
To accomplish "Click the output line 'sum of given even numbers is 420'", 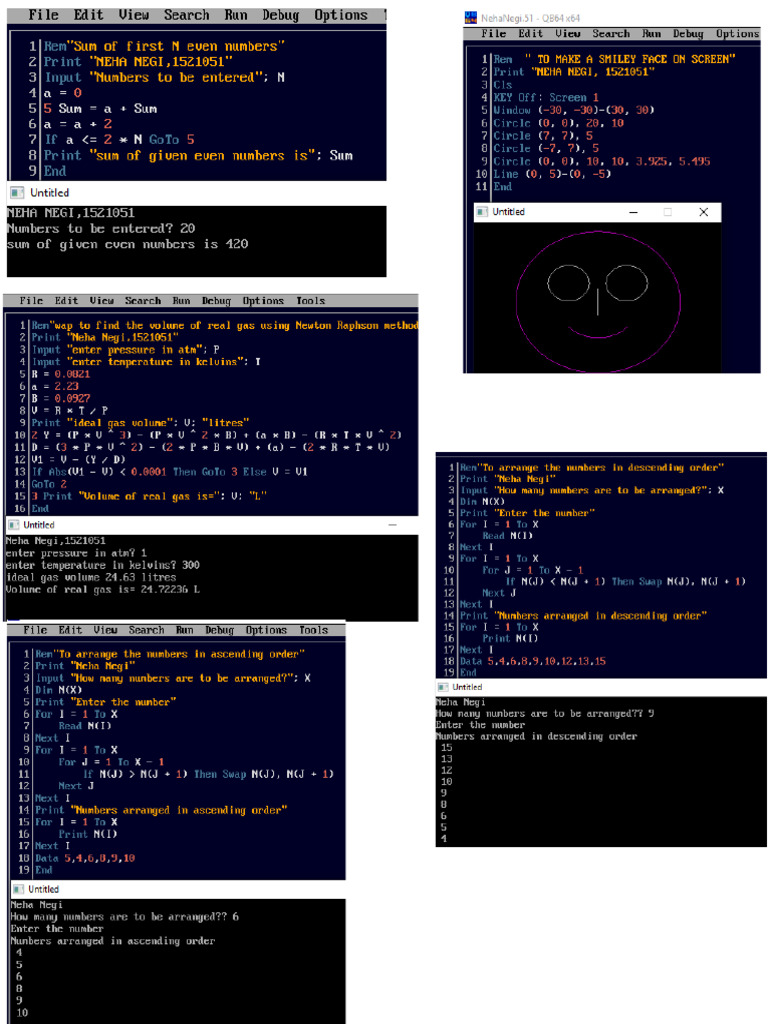I will pos(127,244).
